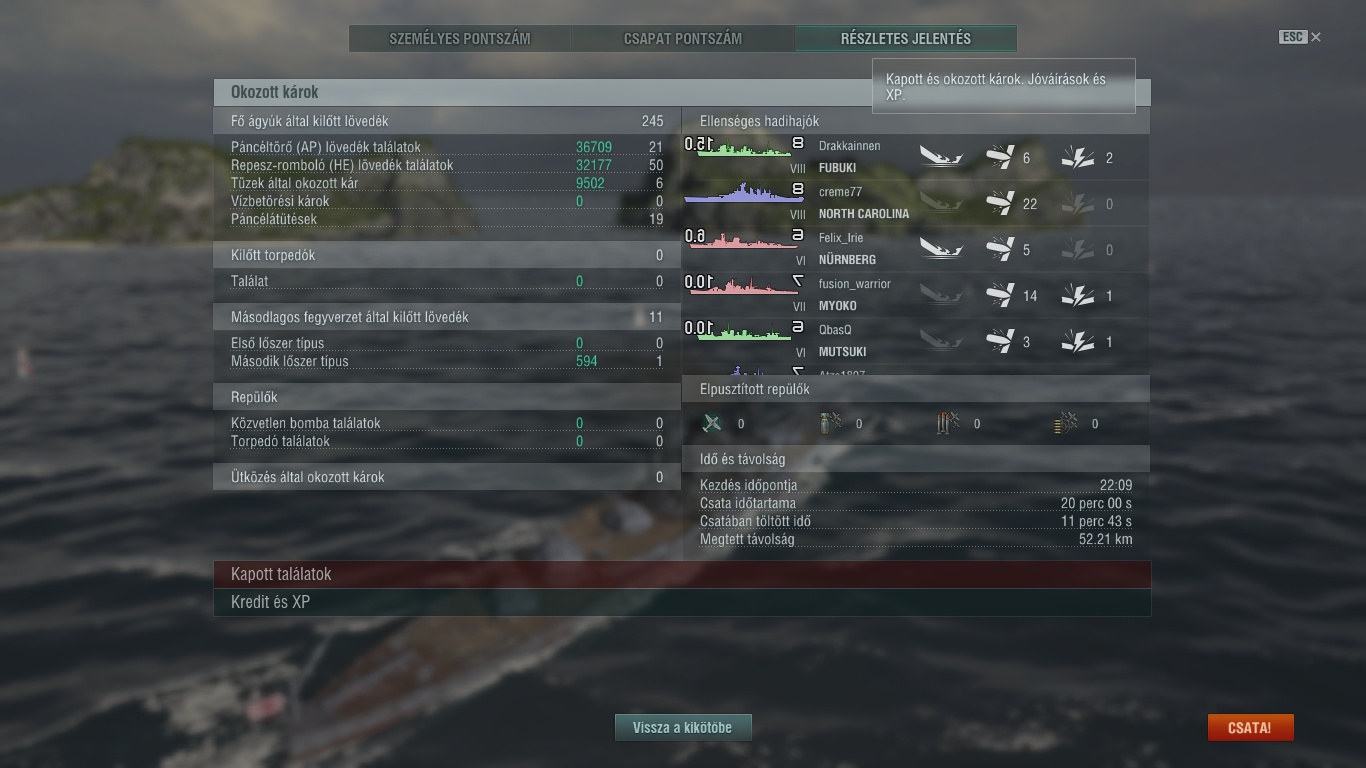Click the sunk-ship icon in the Fubuki row
The height and width of the screenshot is (768, 1366).
(941, 157)
